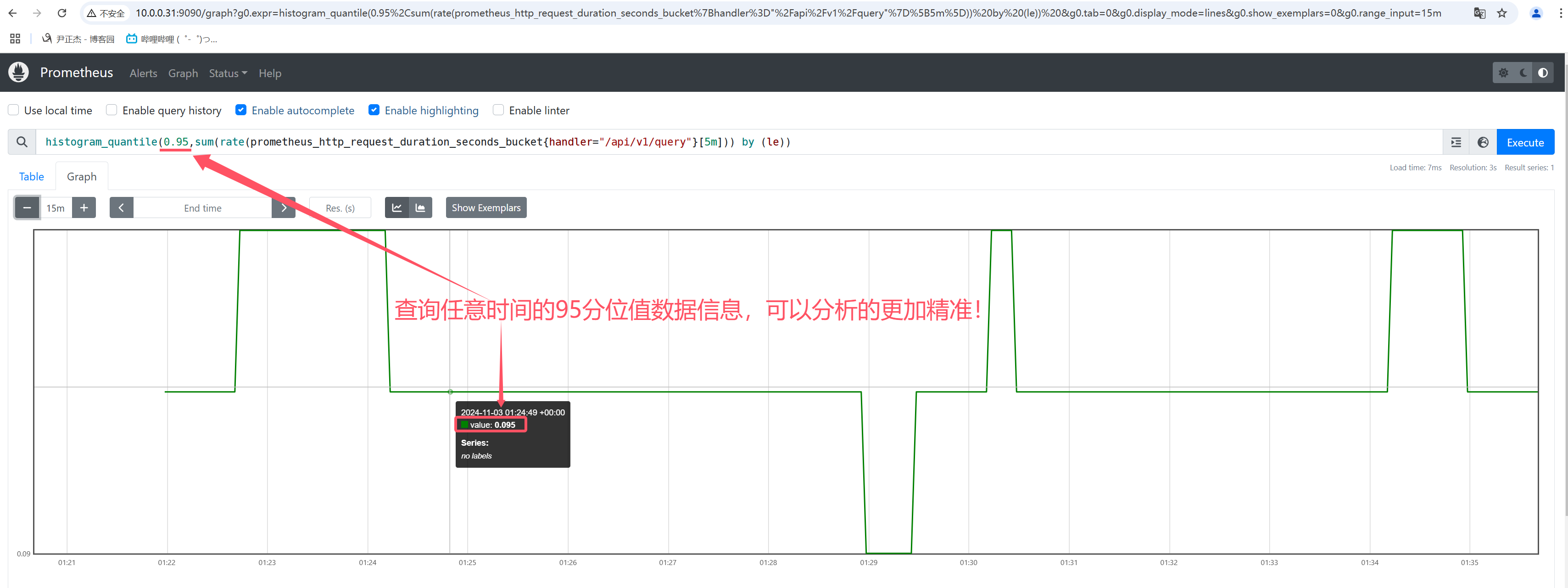Select the auto theme contrast icon
1568x588 pixels.
click(1542, 73)
